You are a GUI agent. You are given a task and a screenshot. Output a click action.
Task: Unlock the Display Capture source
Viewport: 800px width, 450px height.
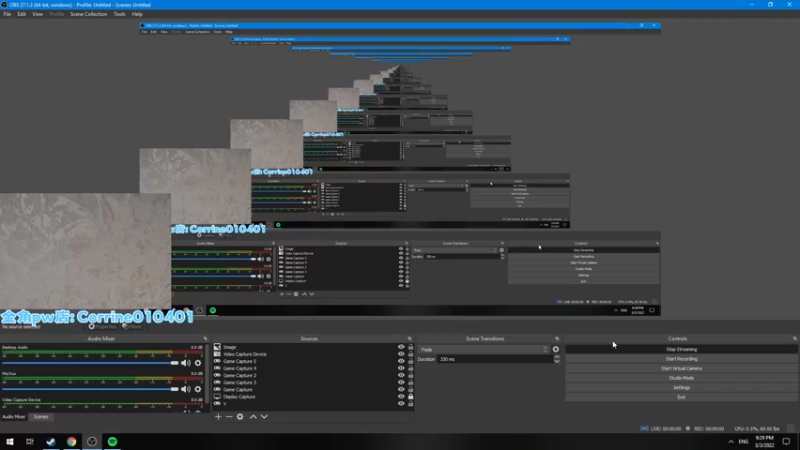(x=410, y=396)
